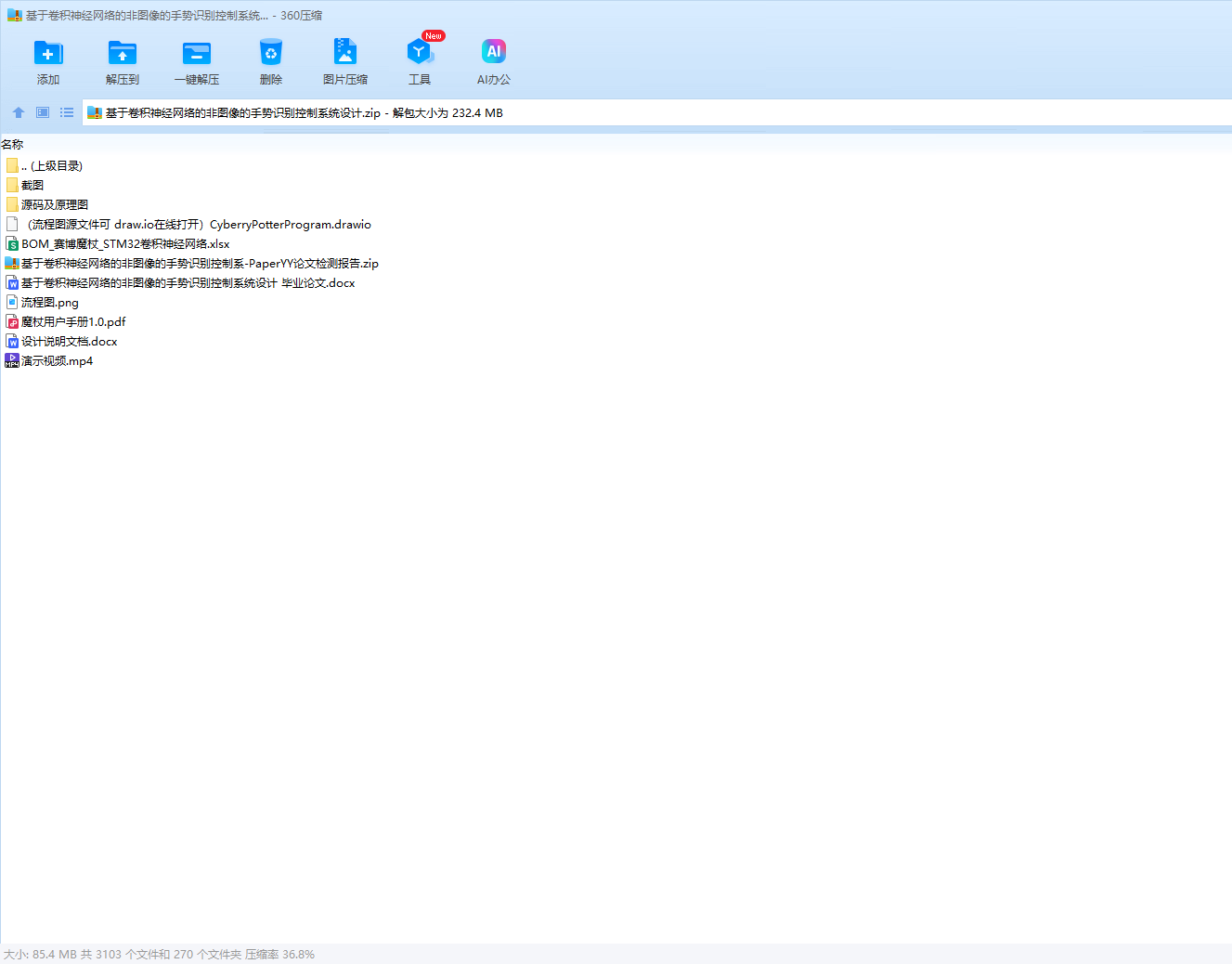Click the 名称 column header
Screen dimensions: 1232x964
point(12,144)
